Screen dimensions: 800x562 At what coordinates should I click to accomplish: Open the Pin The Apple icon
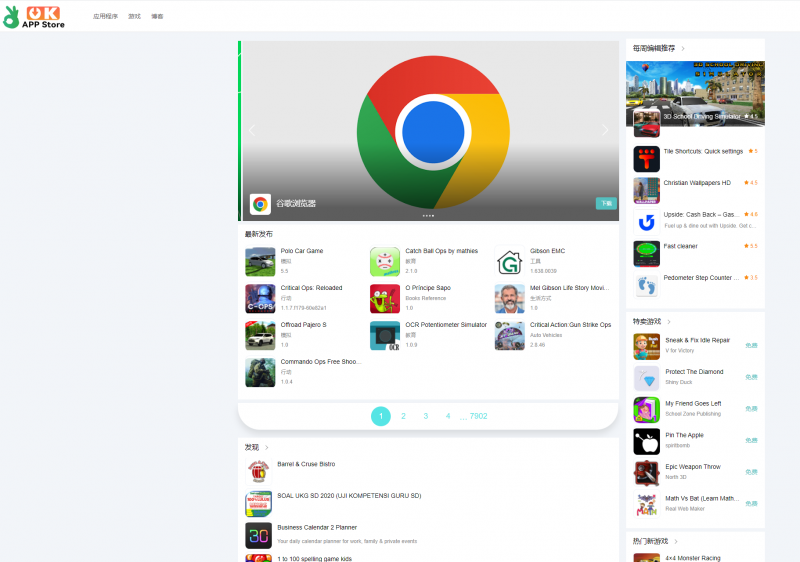[x=646, y=442]
